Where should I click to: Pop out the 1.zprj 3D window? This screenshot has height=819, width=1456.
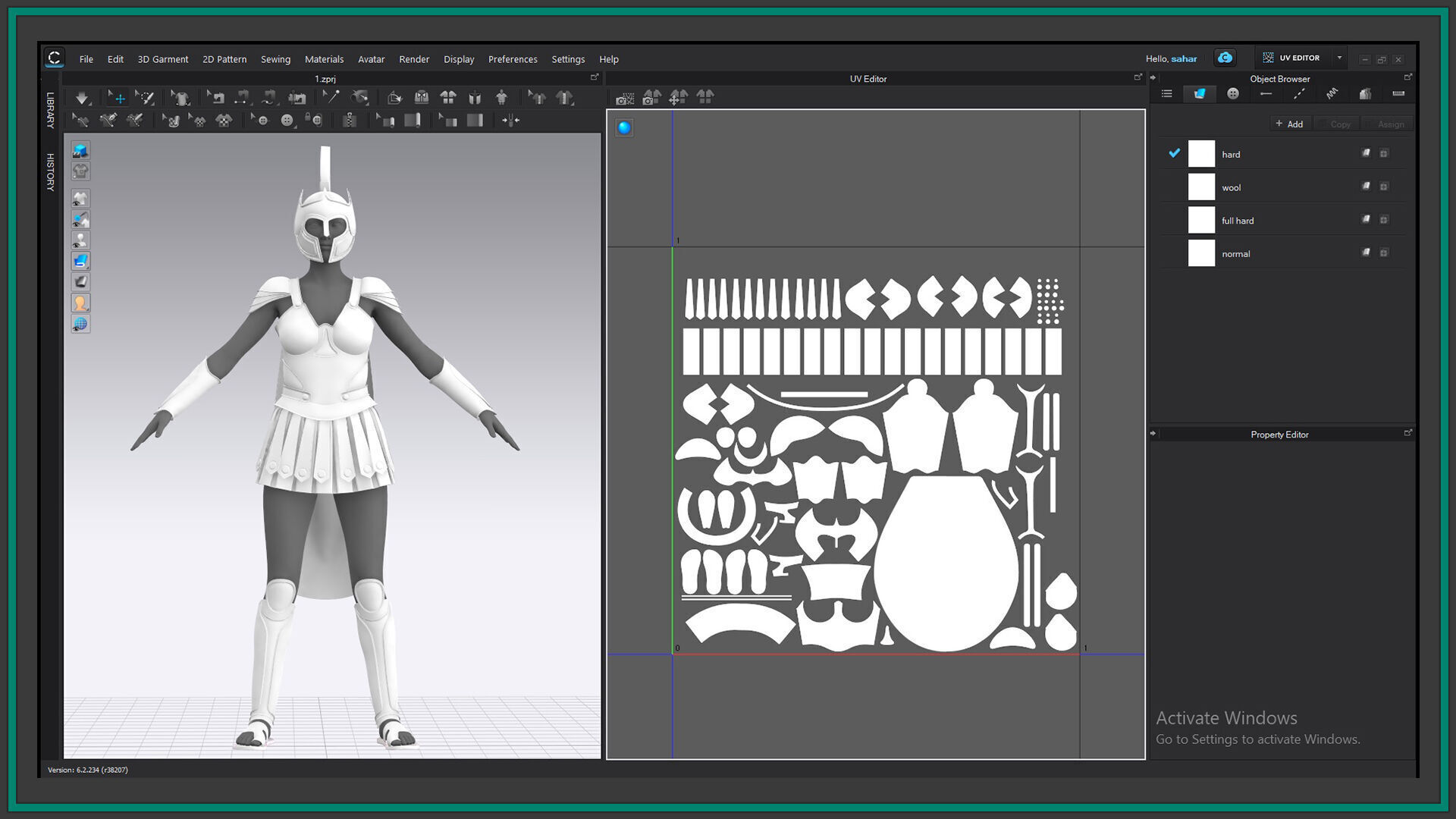pyautogui.click(x=595, y=77)
